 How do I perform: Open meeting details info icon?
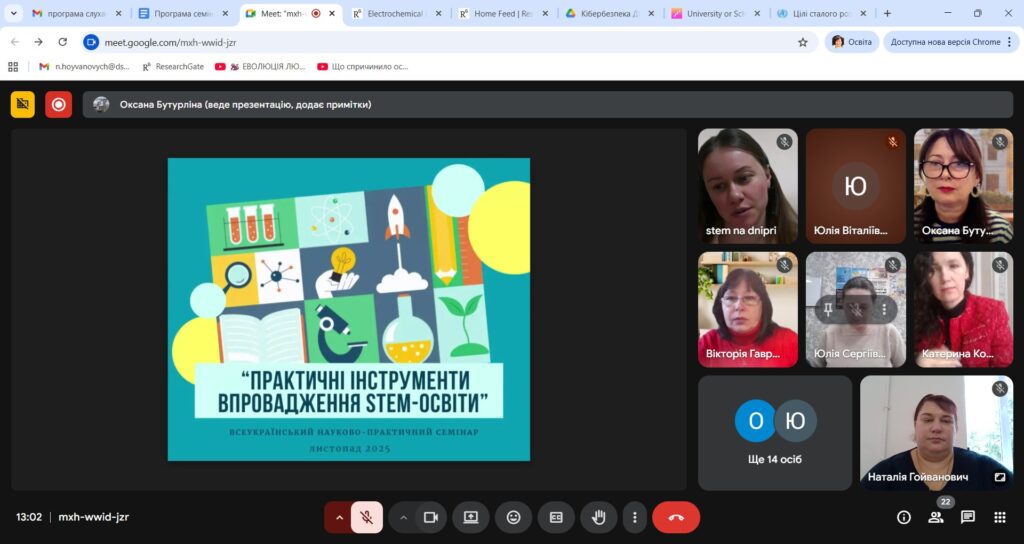pos(904,517)
